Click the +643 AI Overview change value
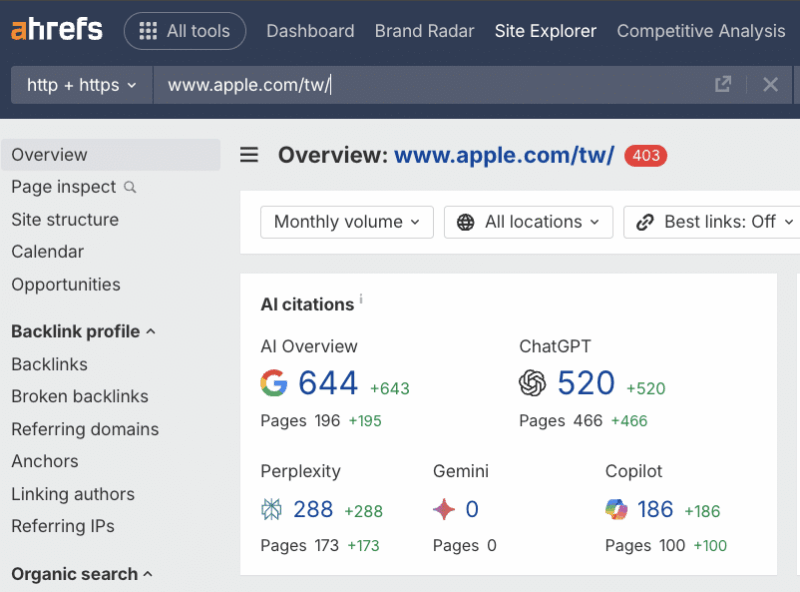The height and width of the screenshot is (592, 800). pyautogui.click(x=390, y=389)
